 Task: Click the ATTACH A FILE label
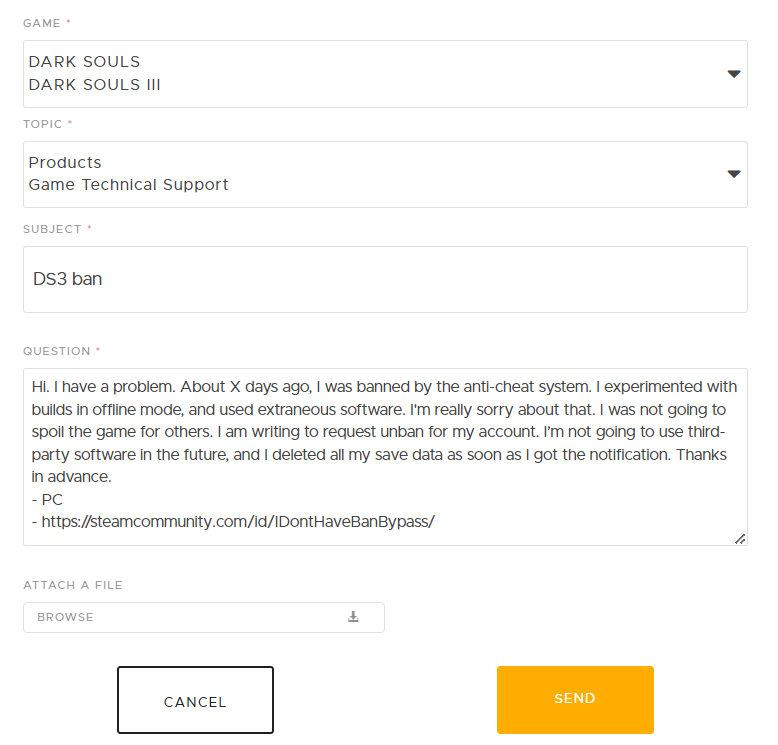[72, 585]
